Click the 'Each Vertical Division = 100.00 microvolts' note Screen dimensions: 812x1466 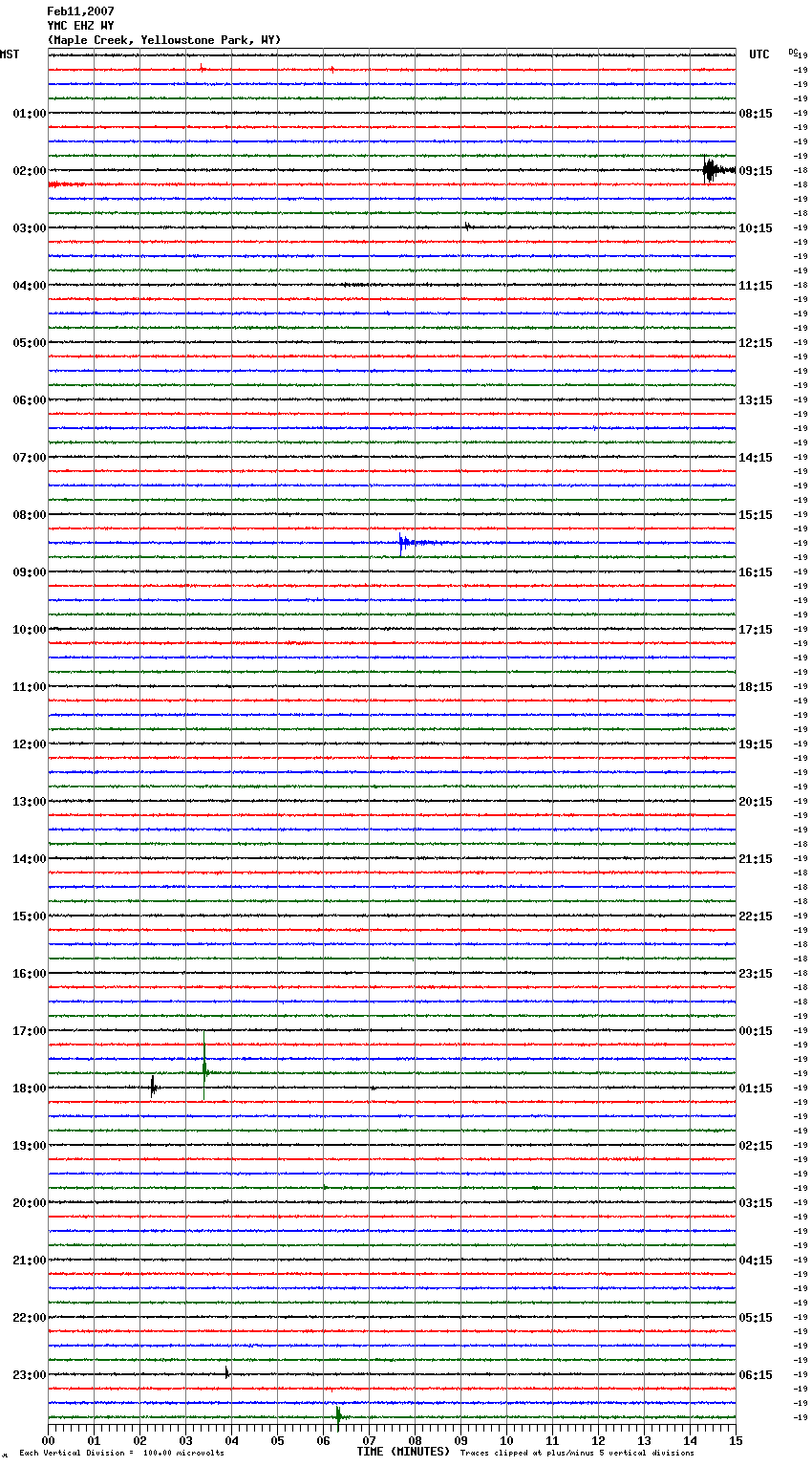(121, 1454)
